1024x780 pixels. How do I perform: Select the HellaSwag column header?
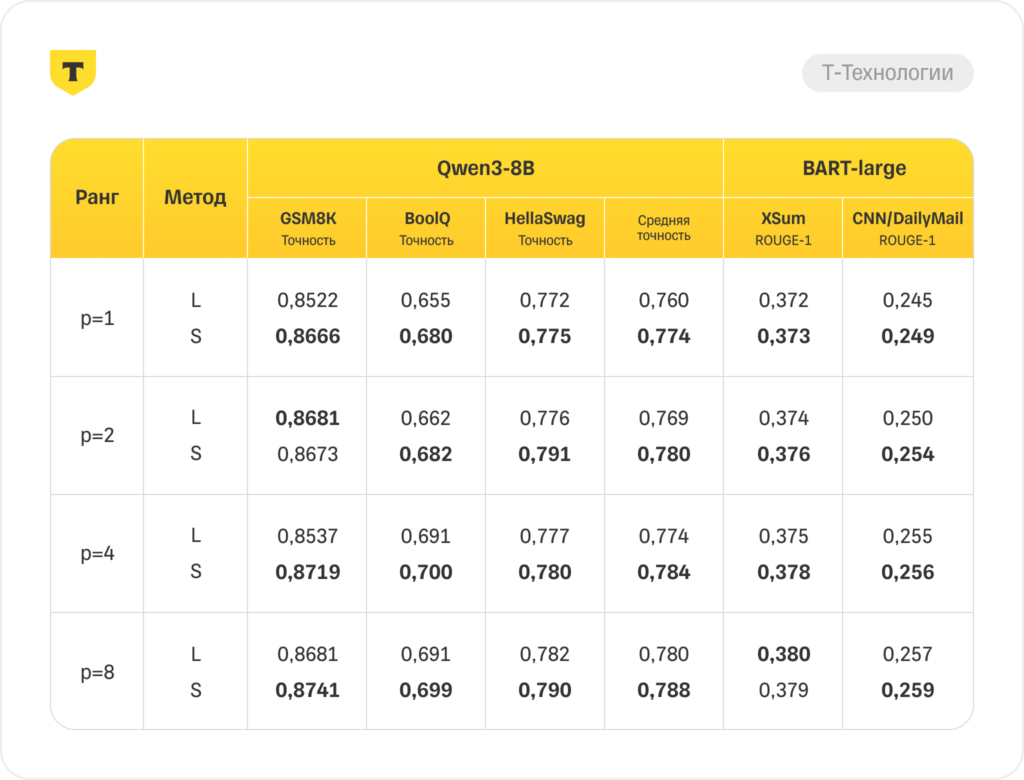click(545, 228)
